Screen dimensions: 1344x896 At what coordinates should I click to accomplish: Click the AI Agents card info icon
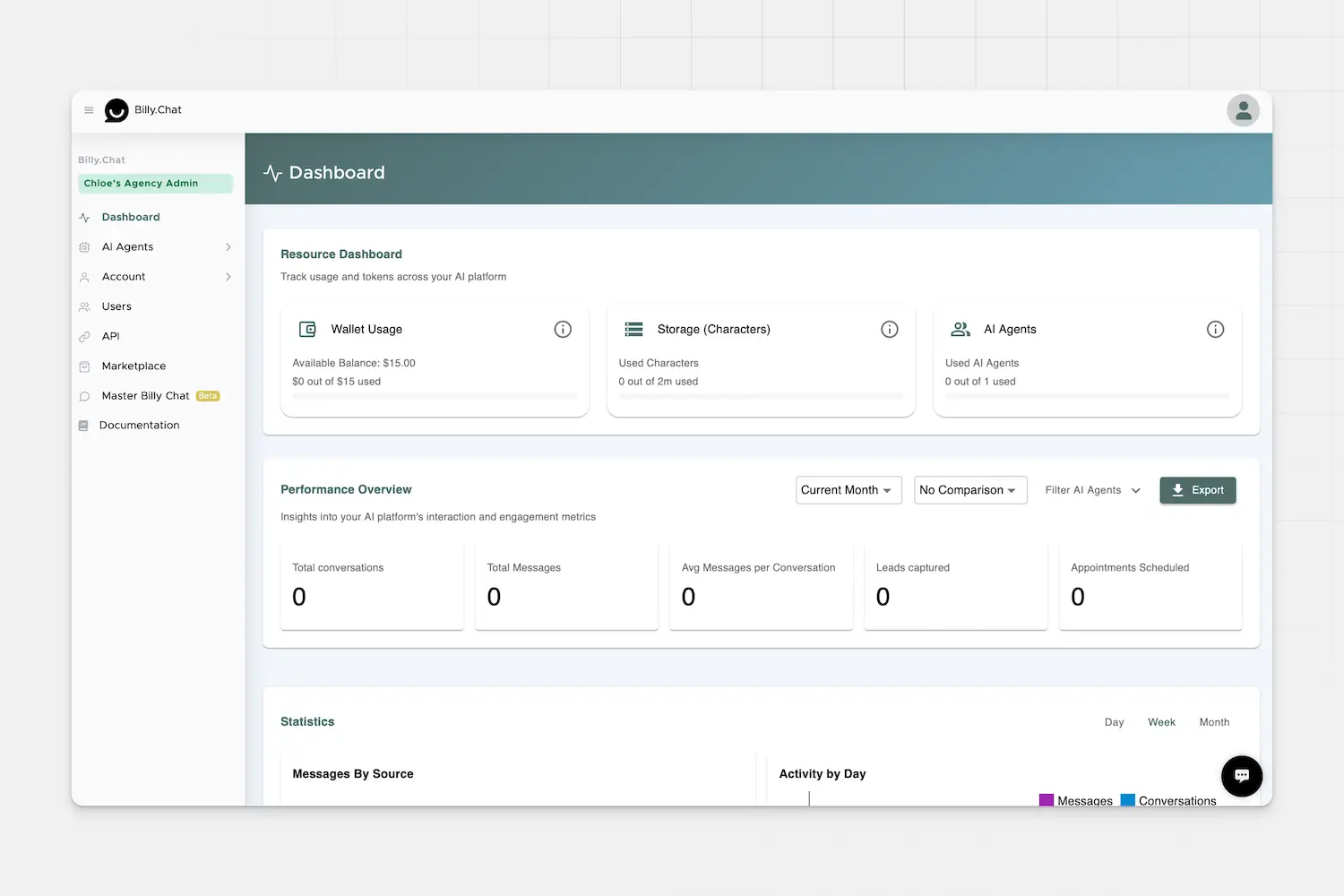coord(1216,330)
